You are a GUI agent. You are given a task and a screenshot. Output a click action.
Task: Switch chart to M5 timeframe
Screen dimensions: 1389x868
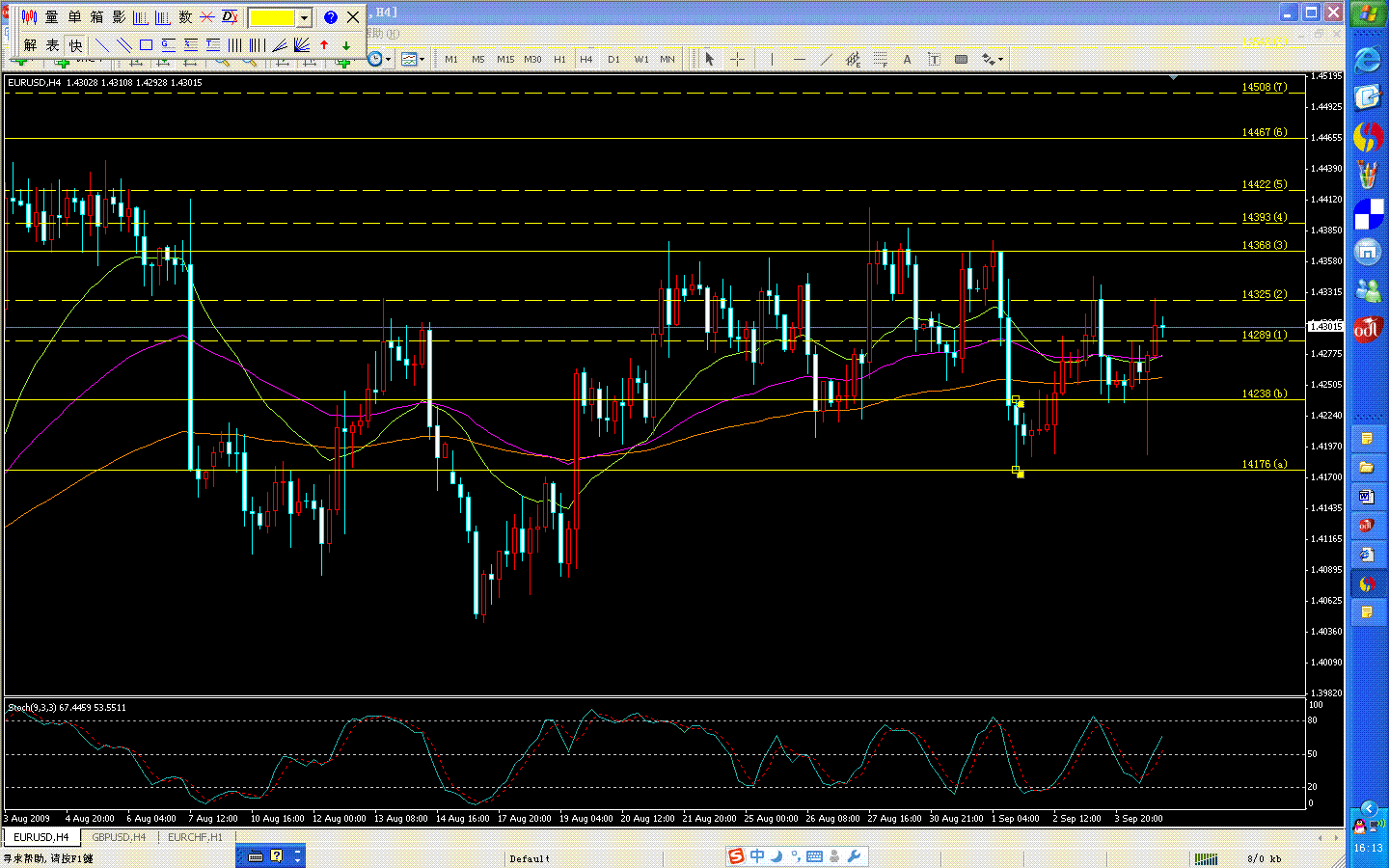coord(478,60)
